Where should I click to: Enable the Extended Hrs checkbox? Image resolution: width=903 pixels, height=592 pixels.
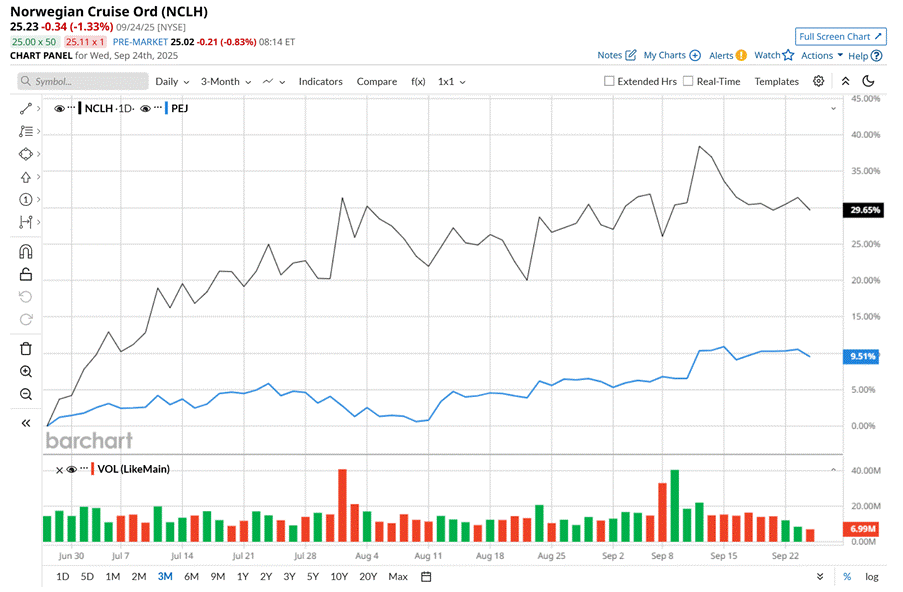[x=609, y=81]
